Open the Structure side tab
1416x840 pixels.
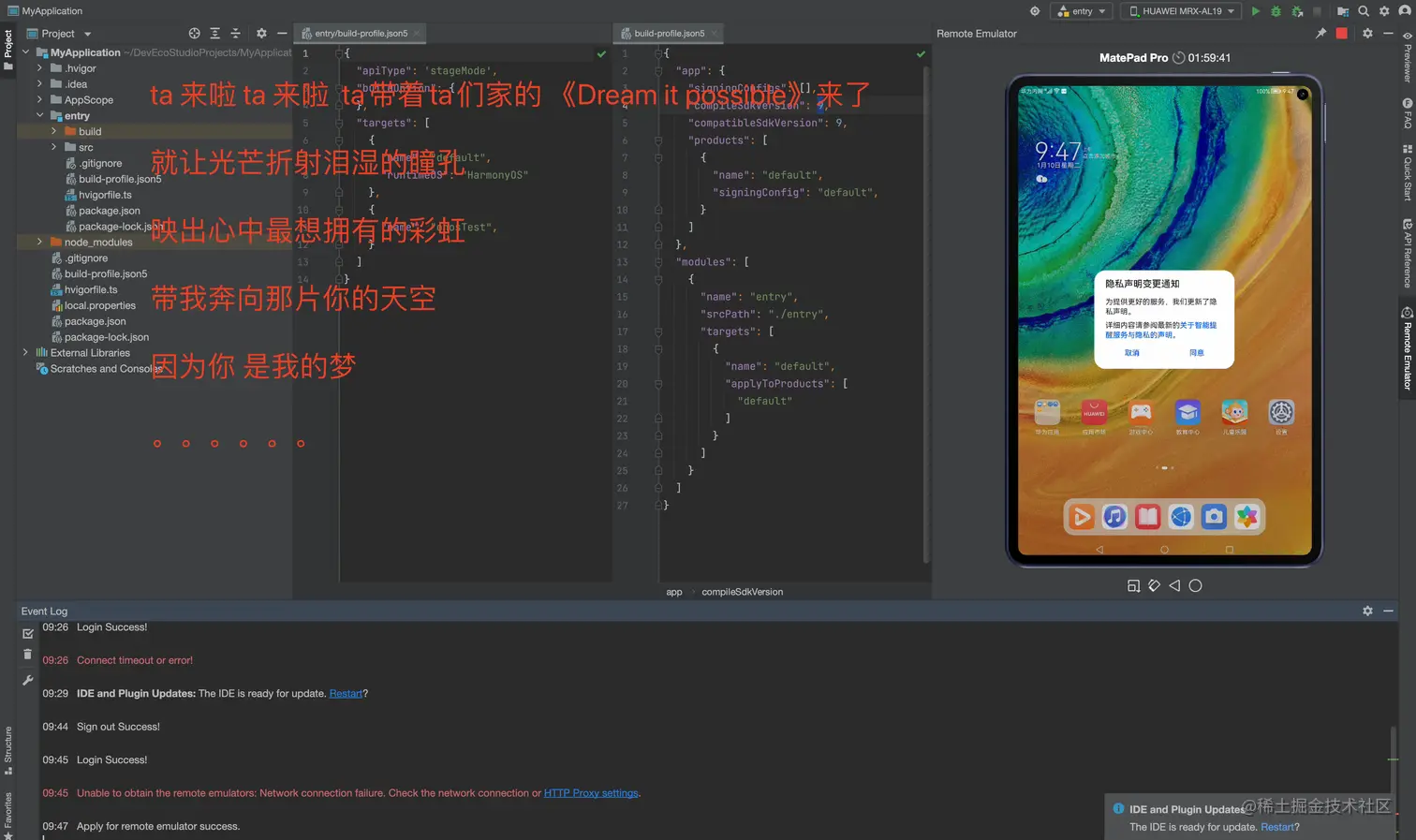(x=7, y=751)
